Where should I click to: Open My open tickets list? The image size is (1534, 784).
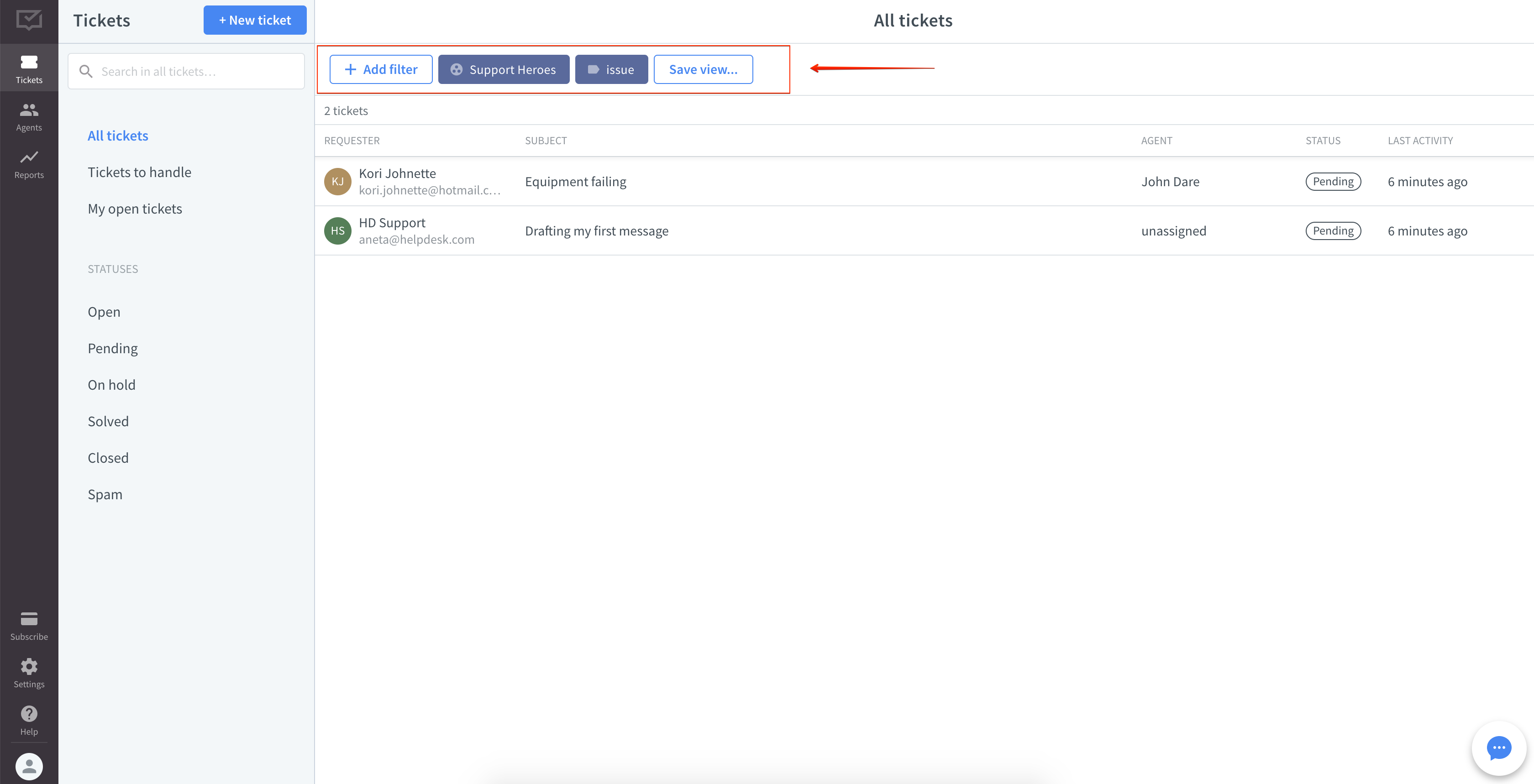click(x=135, y=209)
